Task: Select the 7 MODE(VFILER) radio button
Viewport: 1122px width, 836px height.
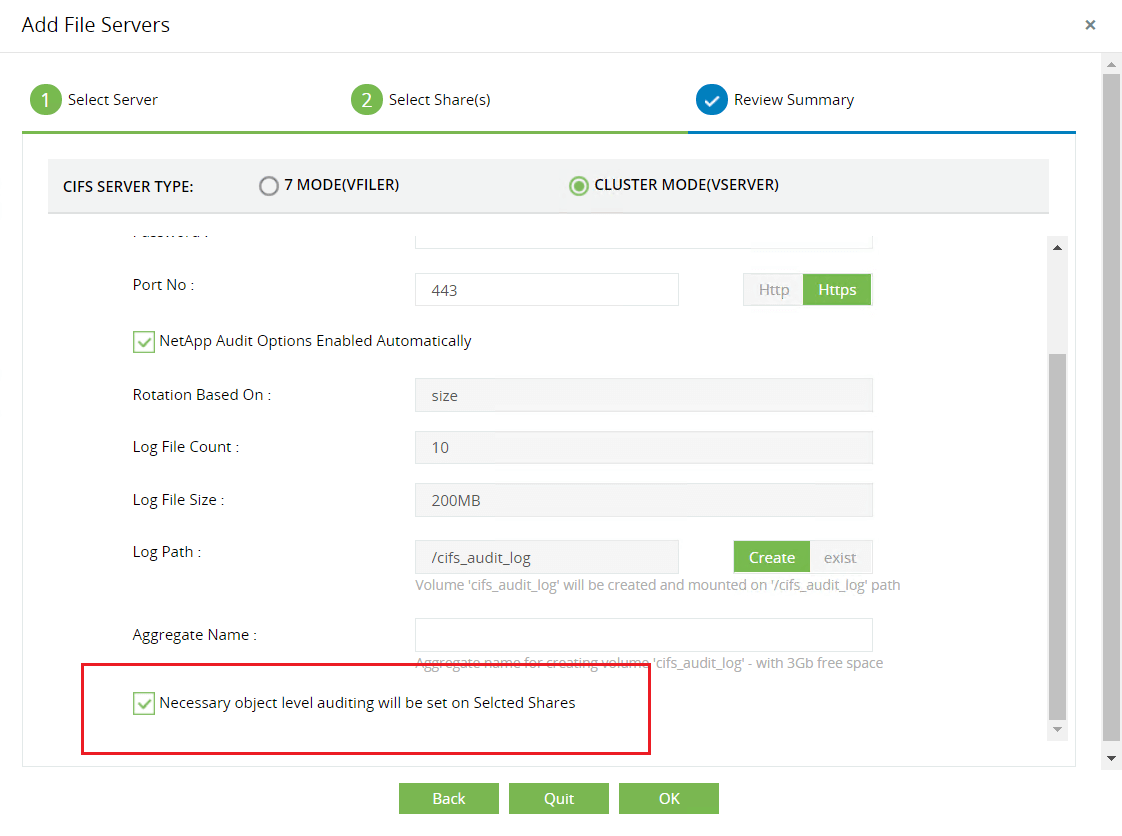Action: 268,185
